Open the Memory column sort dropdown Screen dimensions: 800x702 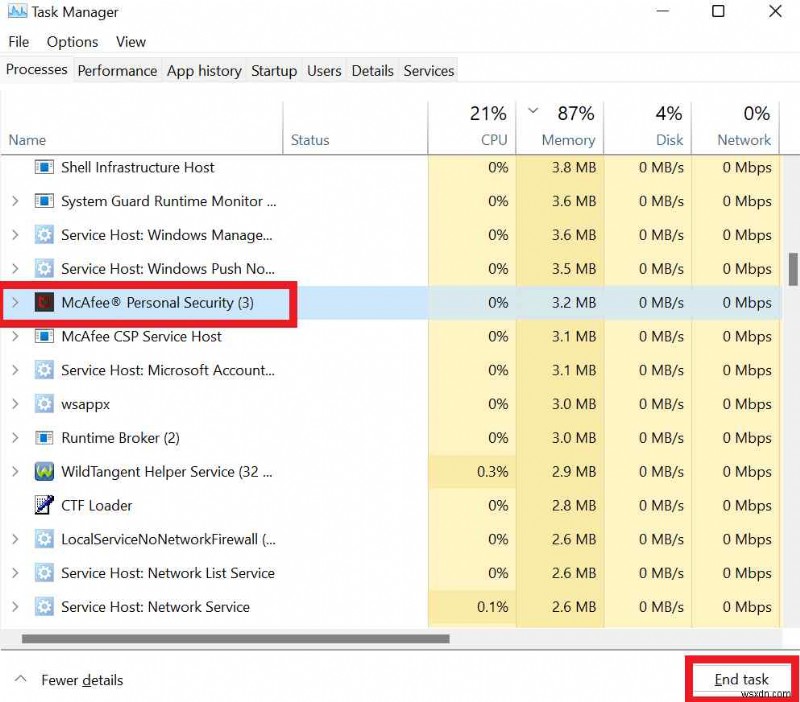[533, 112]
